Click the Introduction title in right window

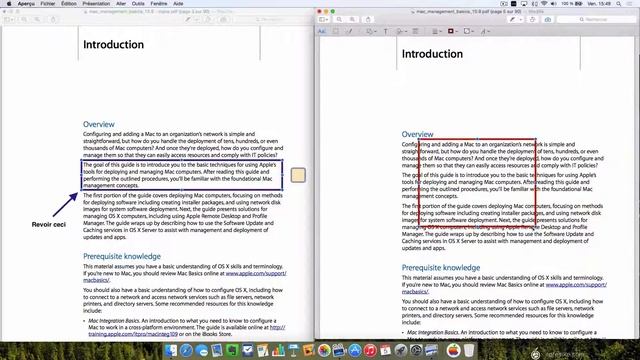click(x=432, y=54)
